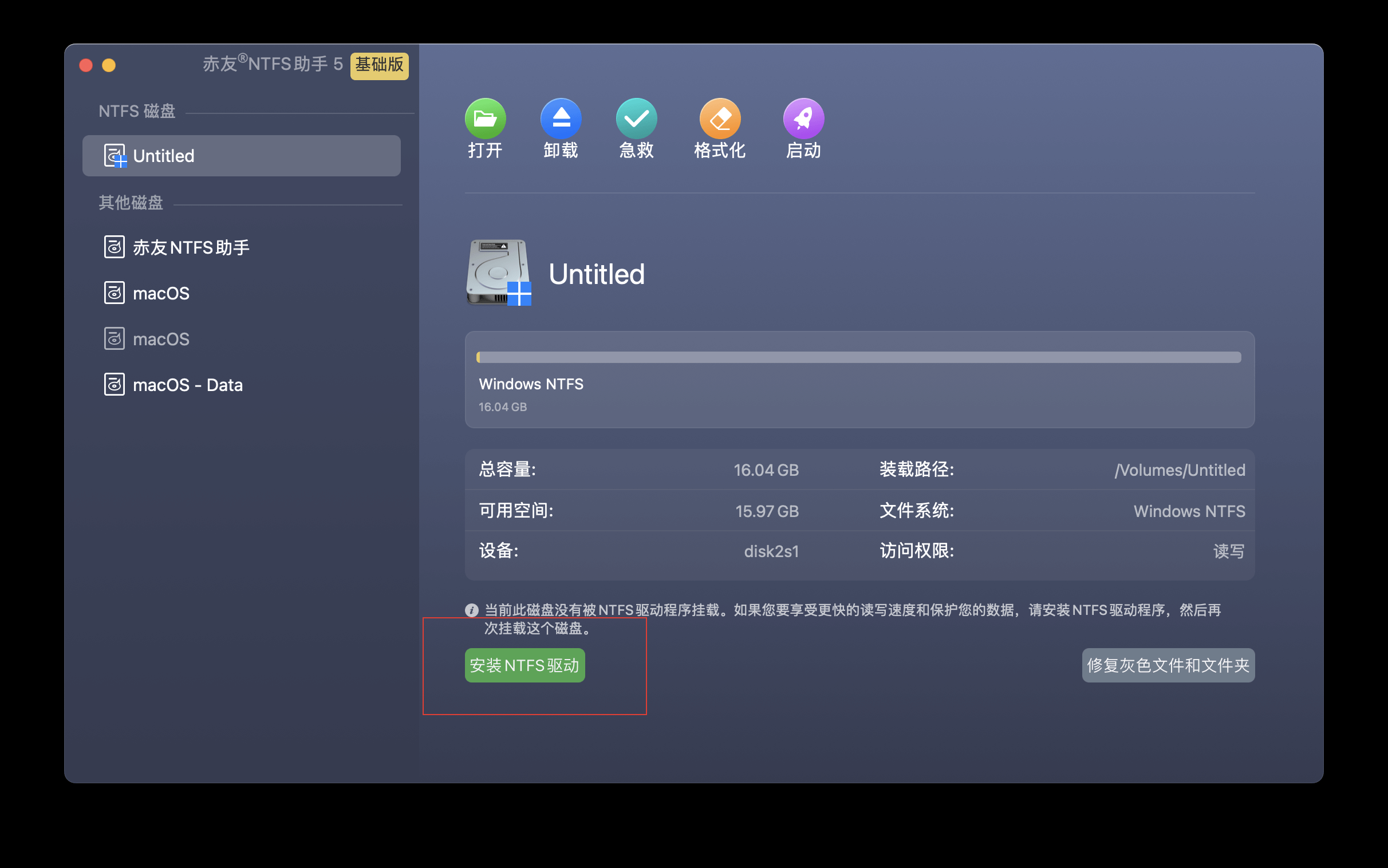
Task: Click the Windows NTFS storage usage bar
Action: coord(859,357)
